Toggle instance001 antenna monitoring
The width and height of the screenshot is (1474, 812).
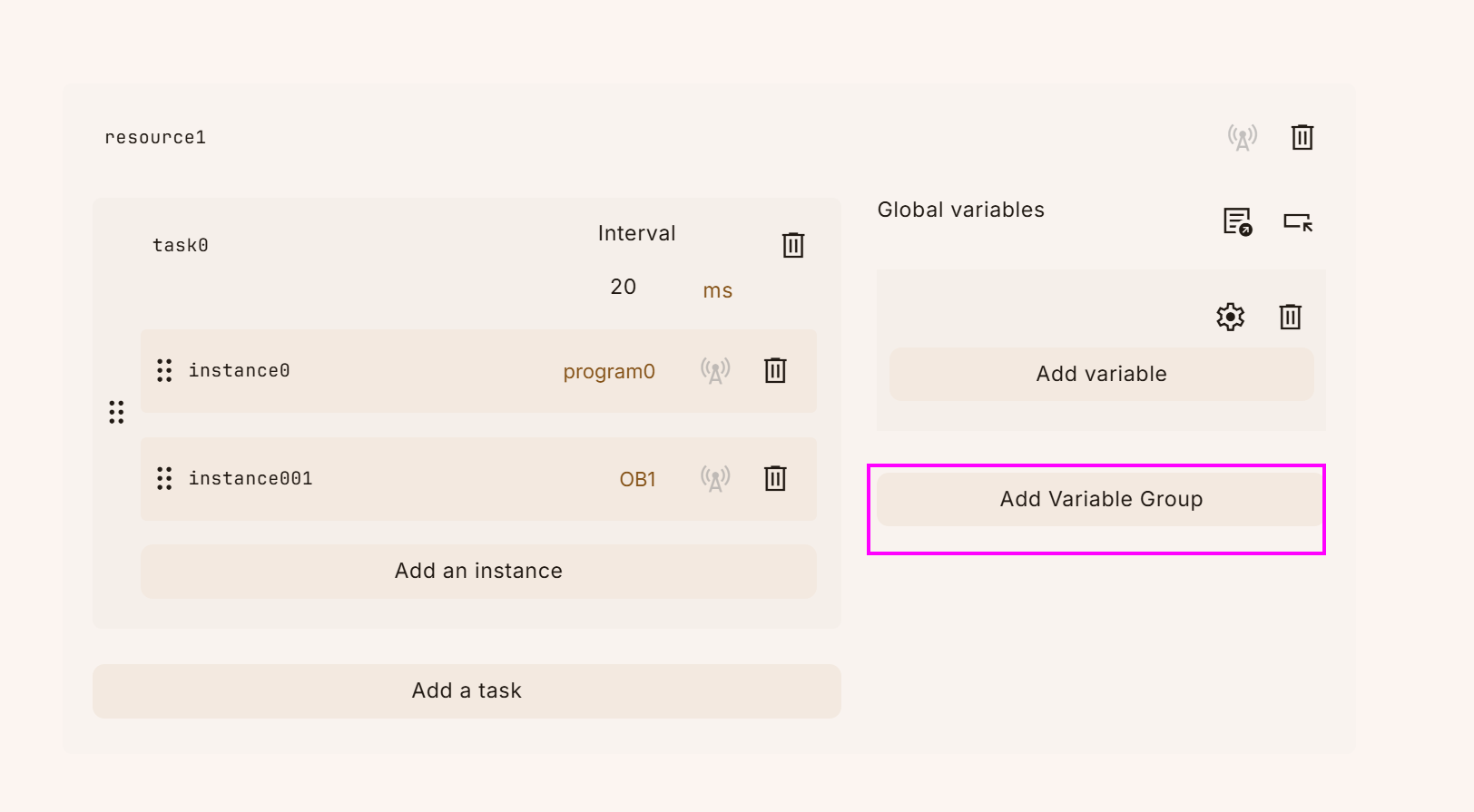pos(715,478)
